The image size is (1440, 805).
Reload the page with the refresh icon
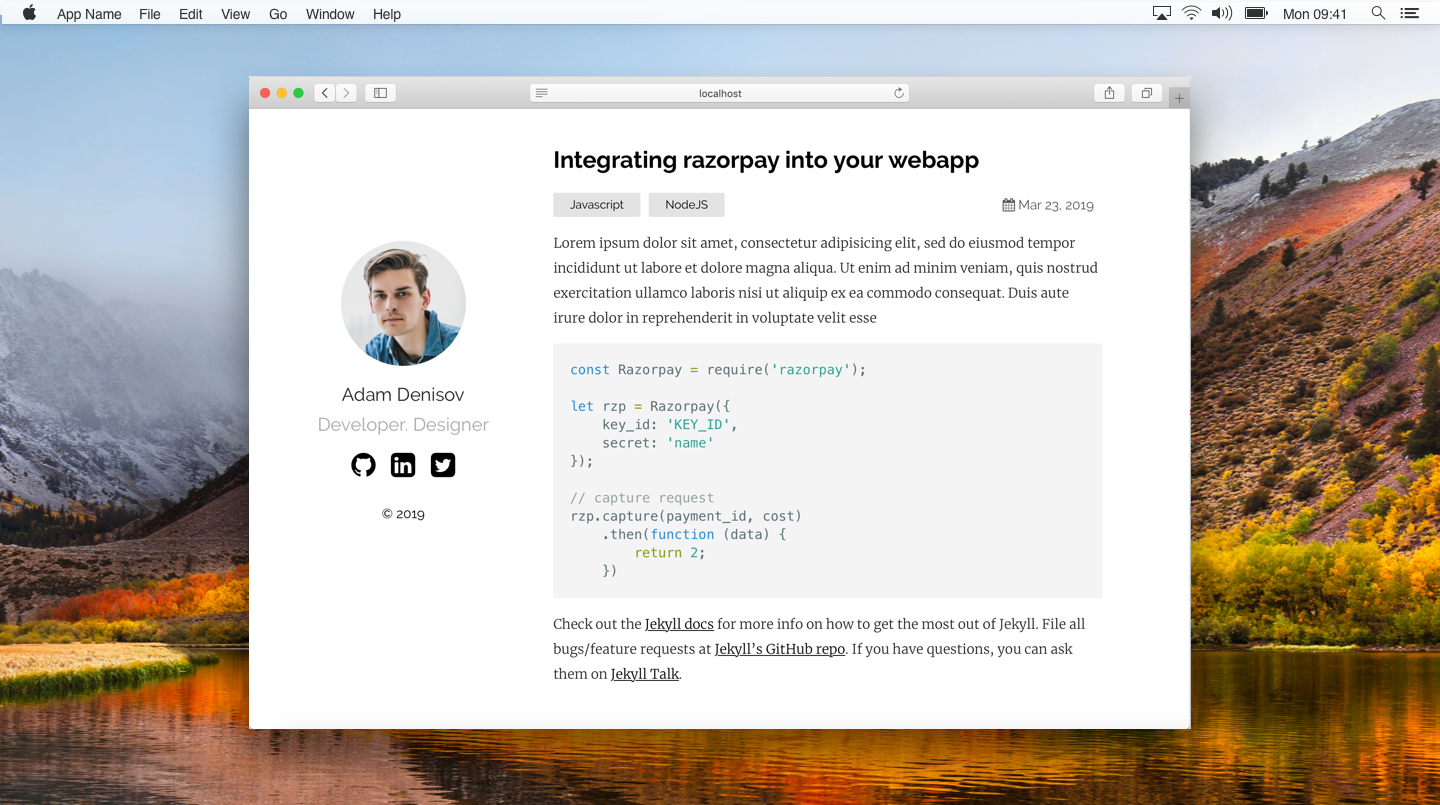point(899,93)
